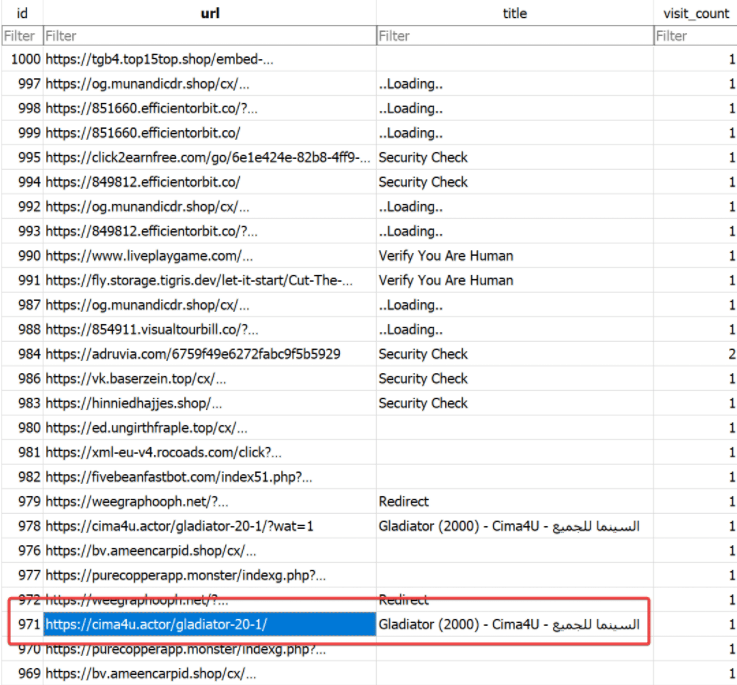Select URL cell in row 993
Screen dimensions: 737x685
(210, 231)
